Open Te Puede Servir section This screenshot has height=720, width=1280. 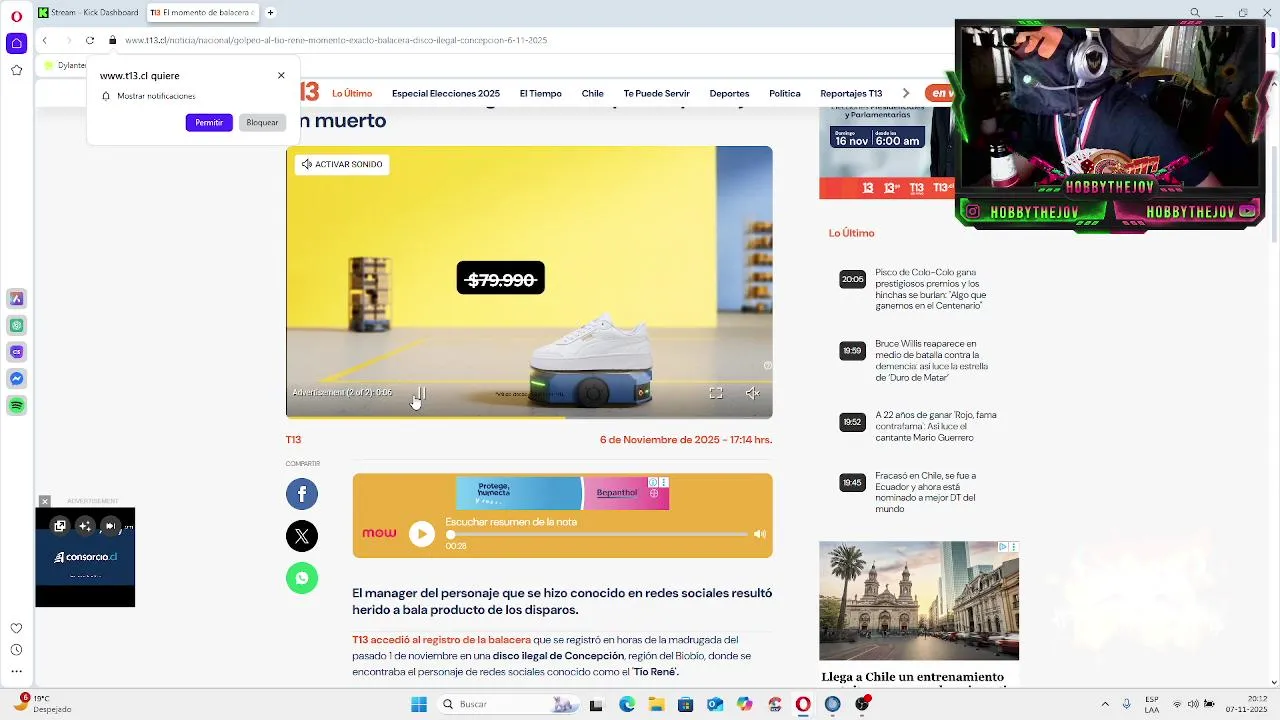click(x=657, y=93)
